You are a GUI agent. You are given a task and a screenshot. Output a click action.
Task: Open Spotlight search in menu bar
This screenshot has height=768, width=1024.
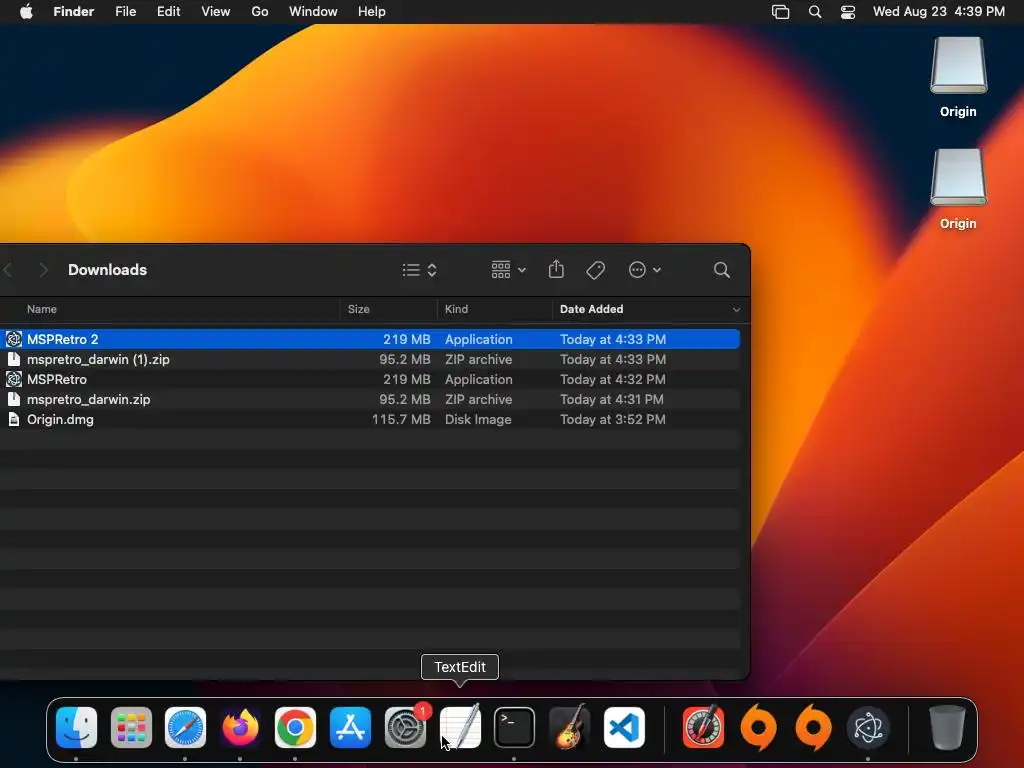point(815,12)
